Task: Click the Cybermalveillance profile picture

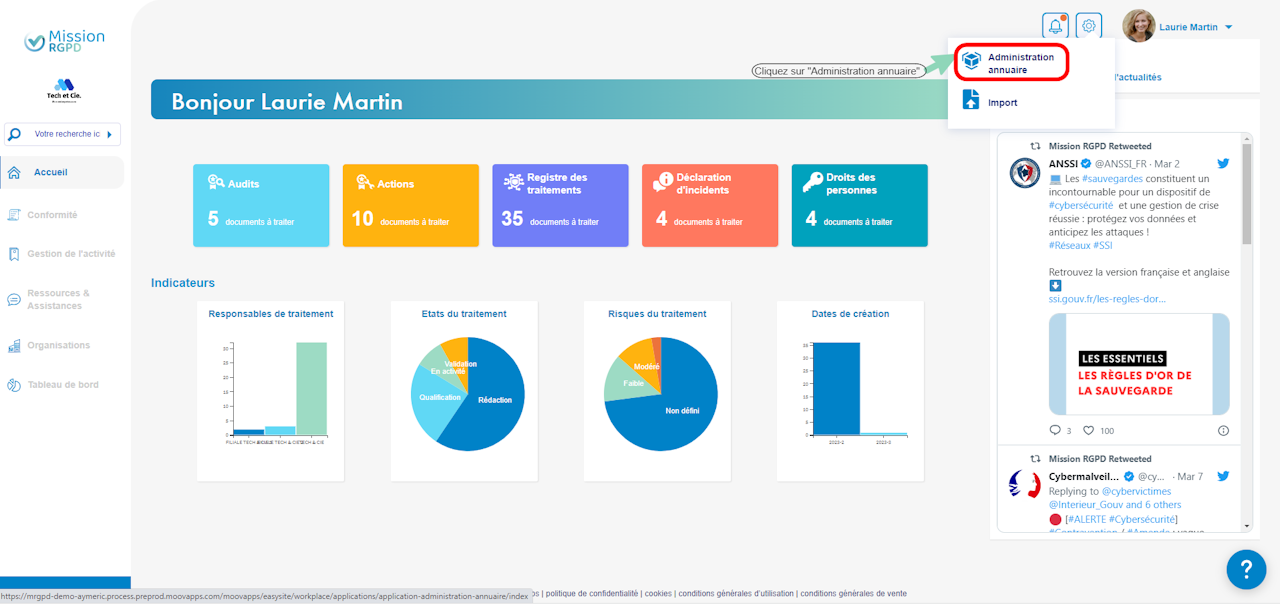Action: point(1025,484)
